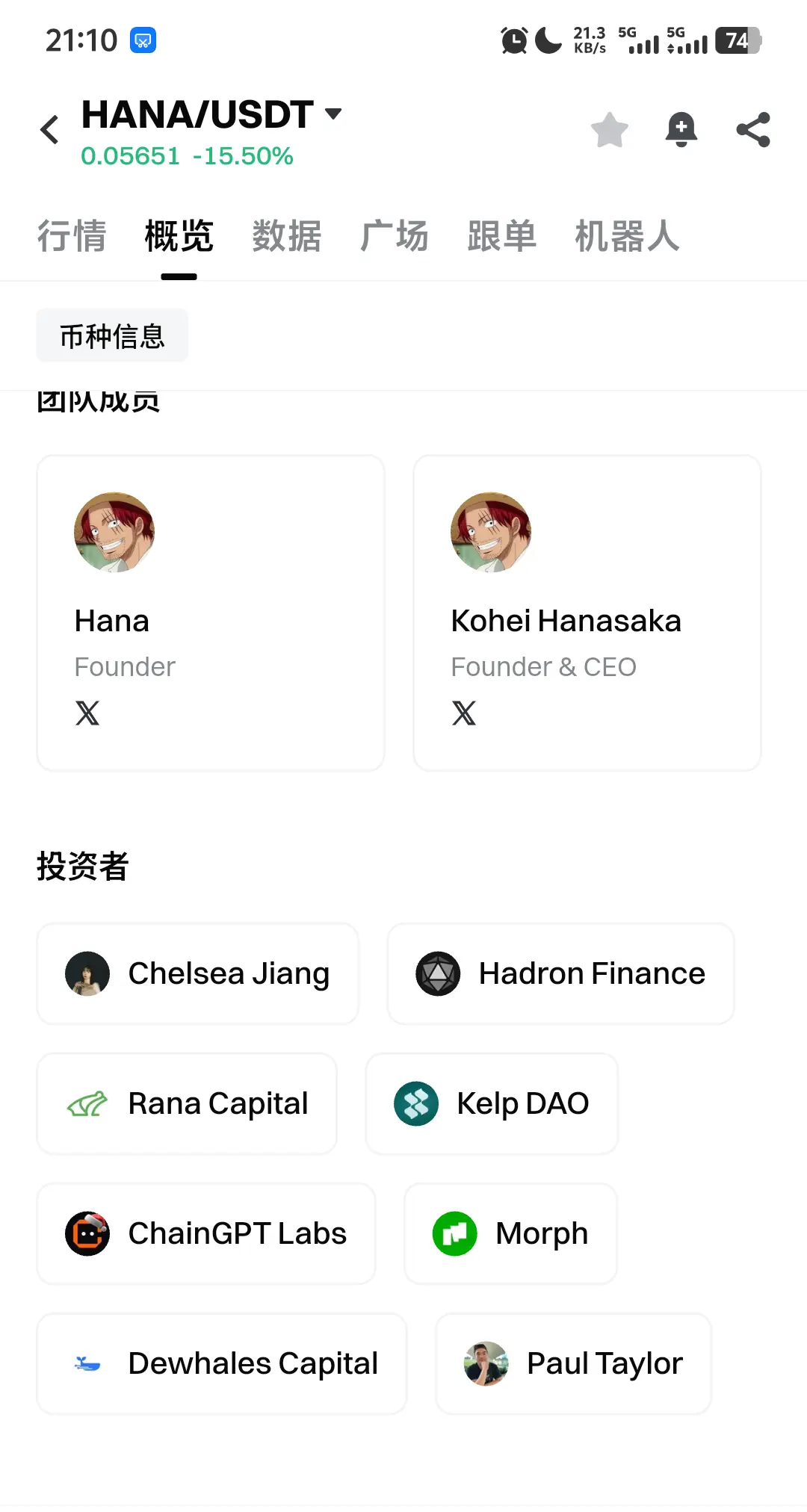The width and height of the screenshot is (807, 1512).
Task: Tap the share icon
Action: point(753,130)
